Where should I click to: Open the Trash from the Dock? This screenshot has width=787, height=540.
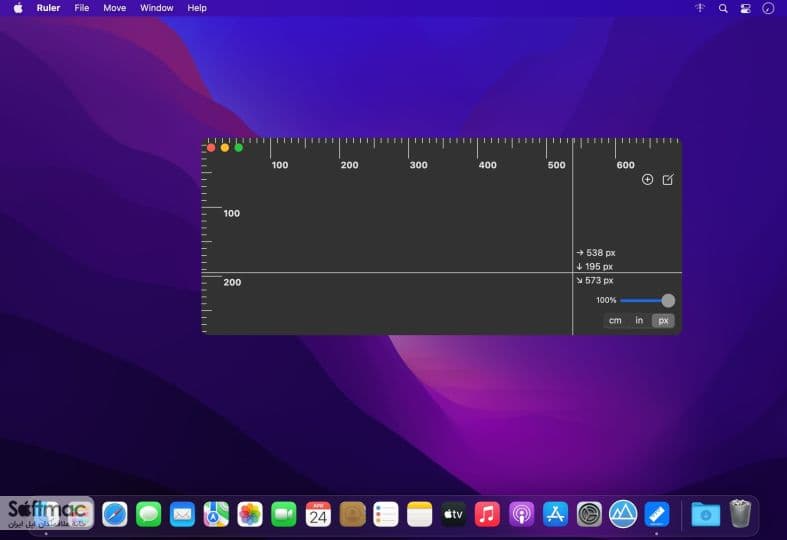pyautogui.click(x=740, y=513)
